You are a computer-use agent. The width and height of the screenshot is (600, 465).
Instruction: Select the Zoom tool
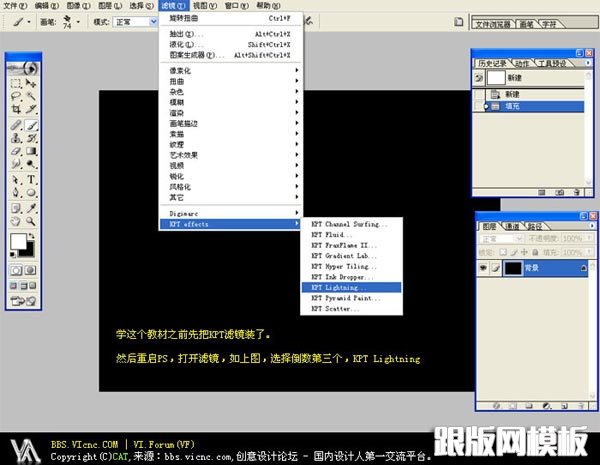click(x=31, y=221)
